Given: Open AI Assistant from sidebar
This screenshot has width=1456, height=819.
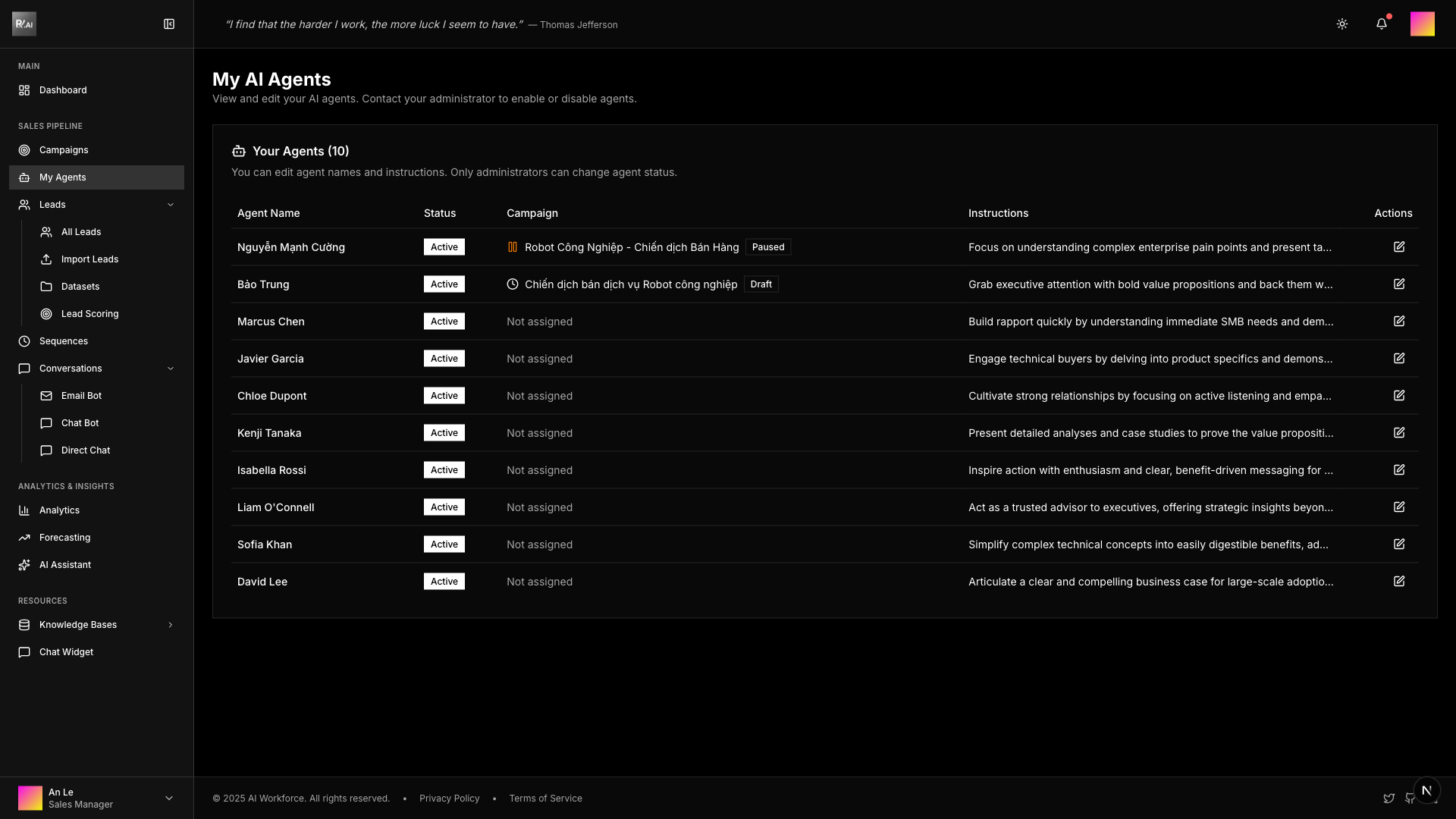Looking at the screenshot, I should tap(64, 565).
